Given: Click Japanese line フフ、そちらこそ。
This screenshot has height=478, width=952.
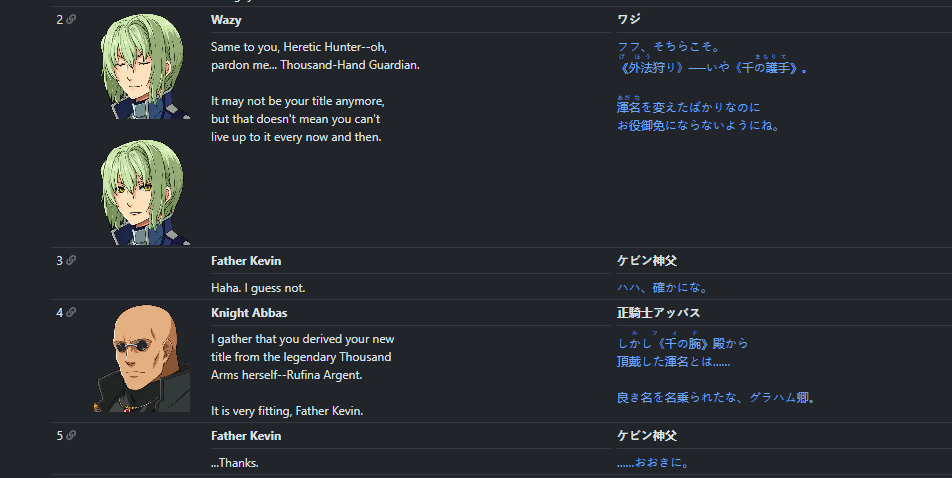Looking at the screenshot, I should point(668,47).
